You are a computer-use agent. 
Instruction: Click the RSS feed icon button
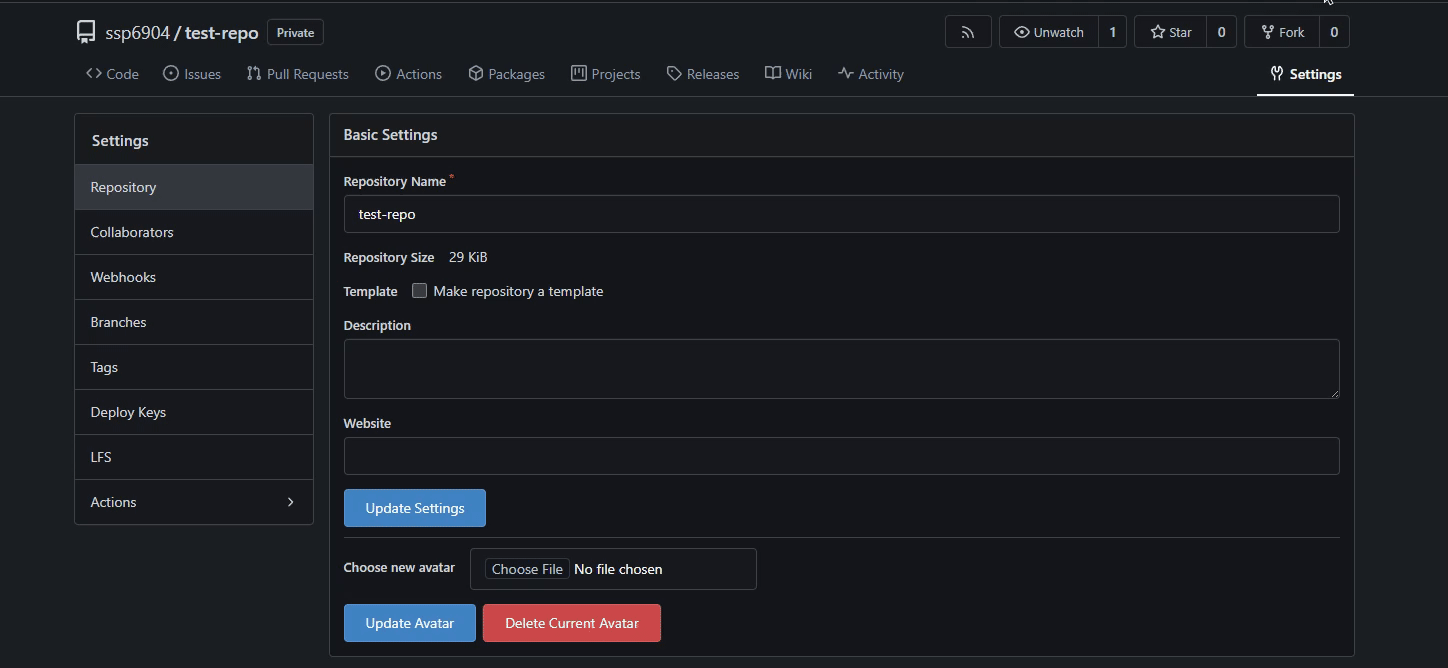967,32
